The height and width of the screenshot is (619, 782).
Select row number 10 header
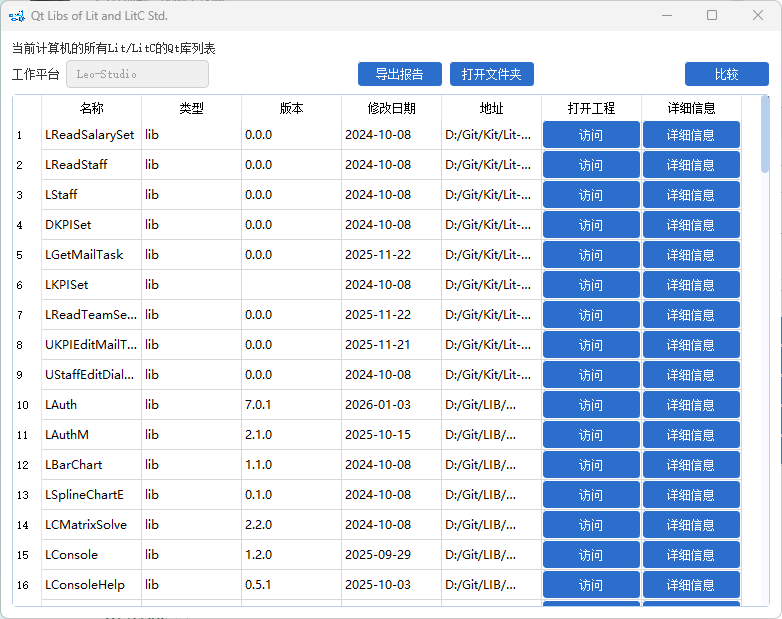click(23, 405)
